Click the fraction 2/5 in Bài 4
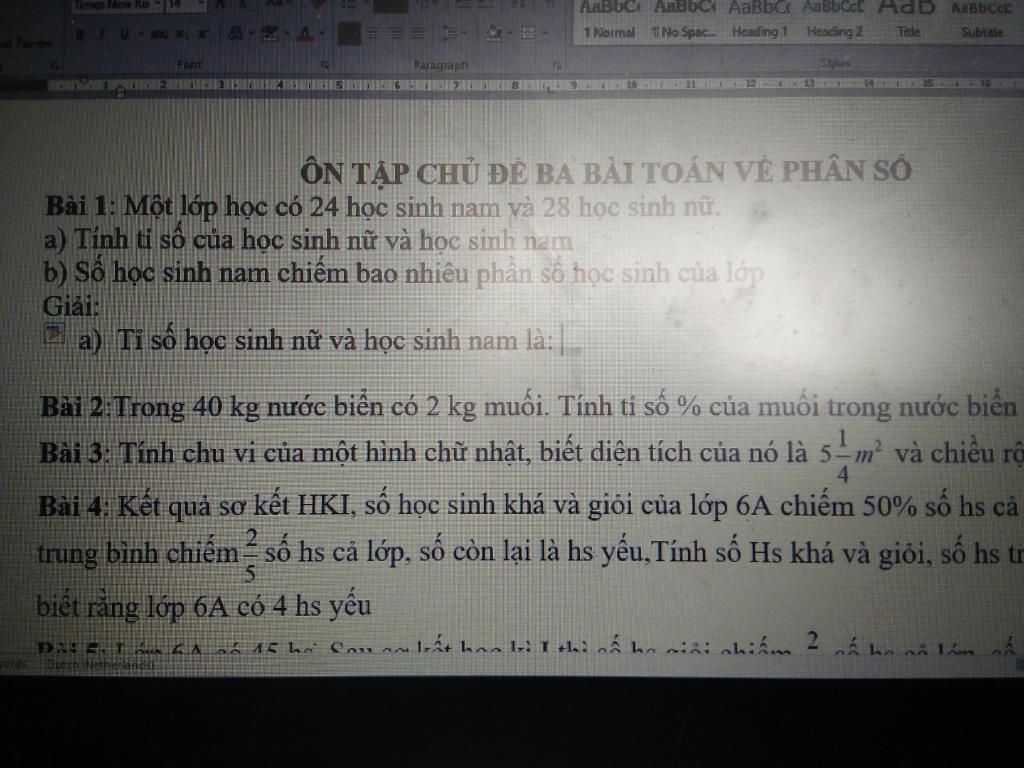The width and height of the screenshot is (1024, 768). (x=251, y=555)
